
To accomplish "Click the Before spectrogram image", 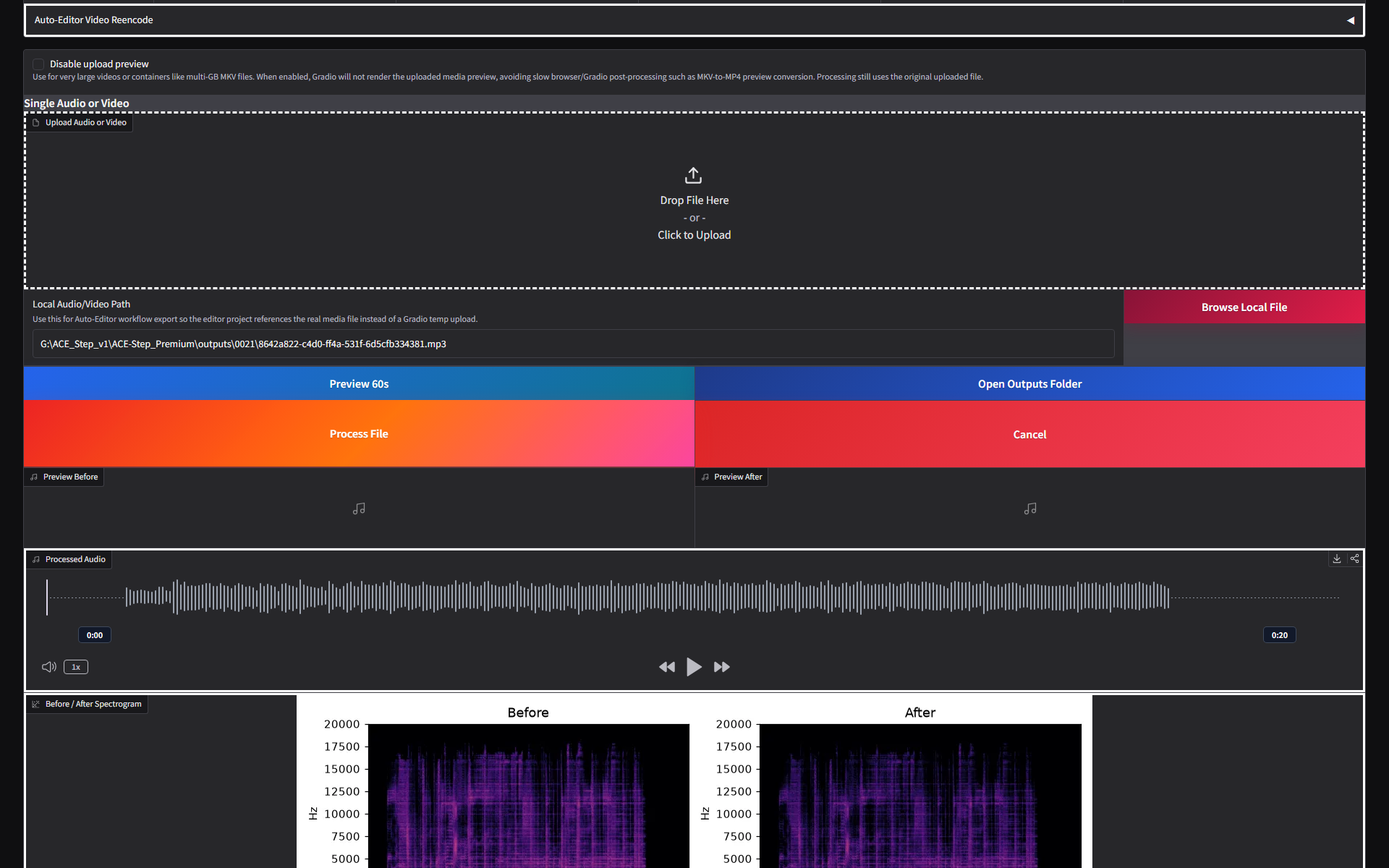I will [529, 796].
